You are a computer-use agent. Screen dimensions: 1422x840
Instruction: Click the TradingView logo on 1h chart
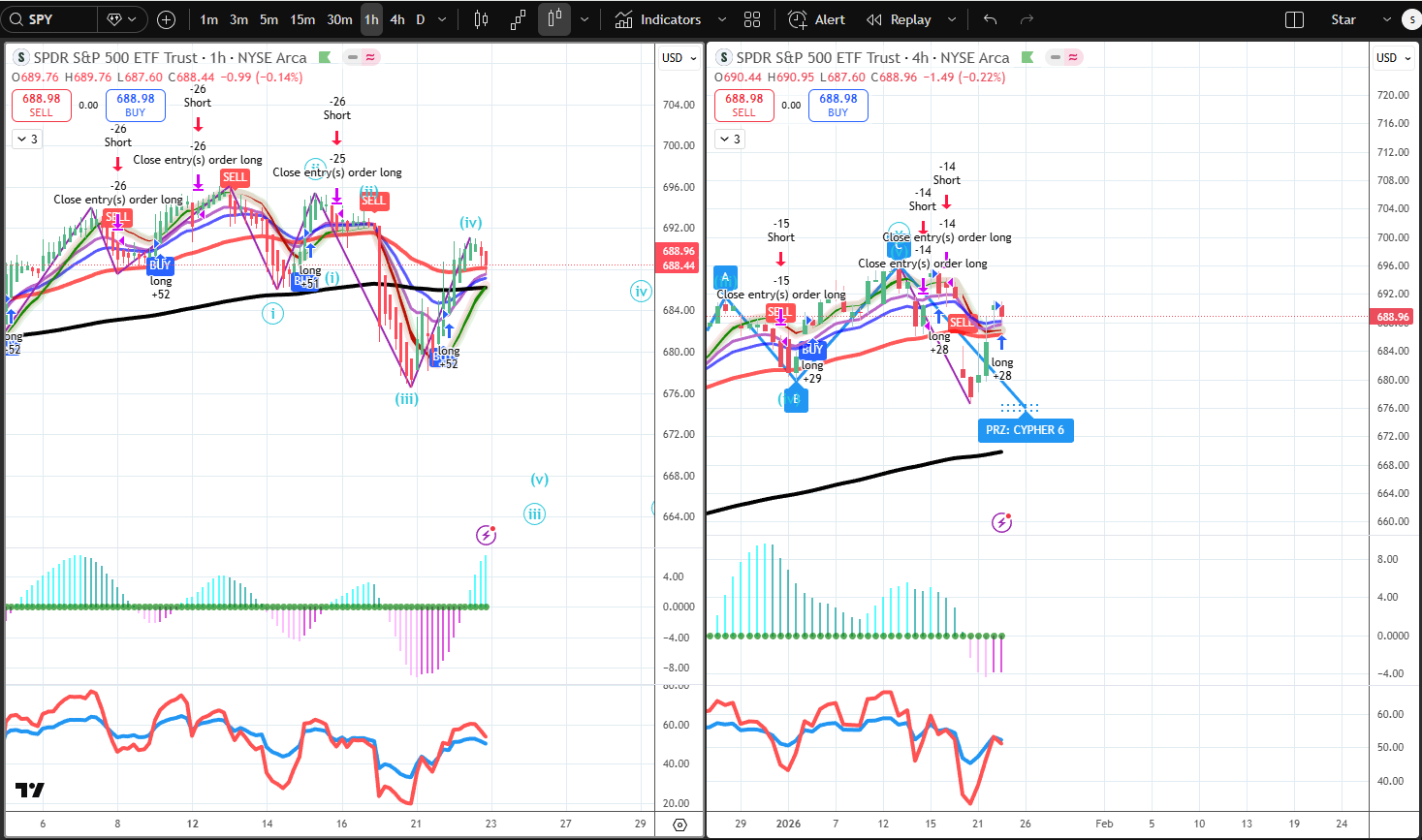click(x=30, y=790)
